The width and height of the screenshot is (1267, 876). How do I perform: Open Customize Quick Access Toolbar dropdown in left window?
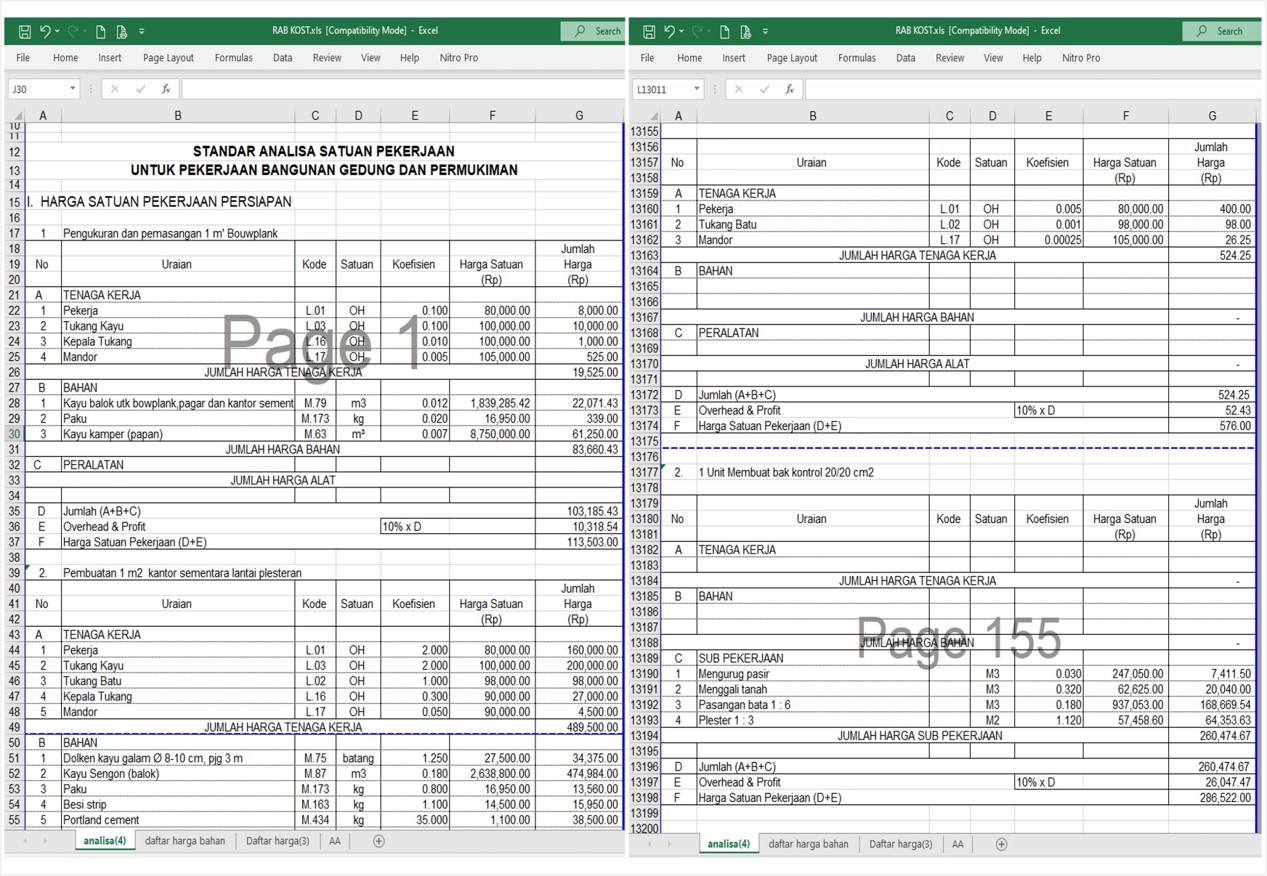pyautogui.click(x=142, y=32)
